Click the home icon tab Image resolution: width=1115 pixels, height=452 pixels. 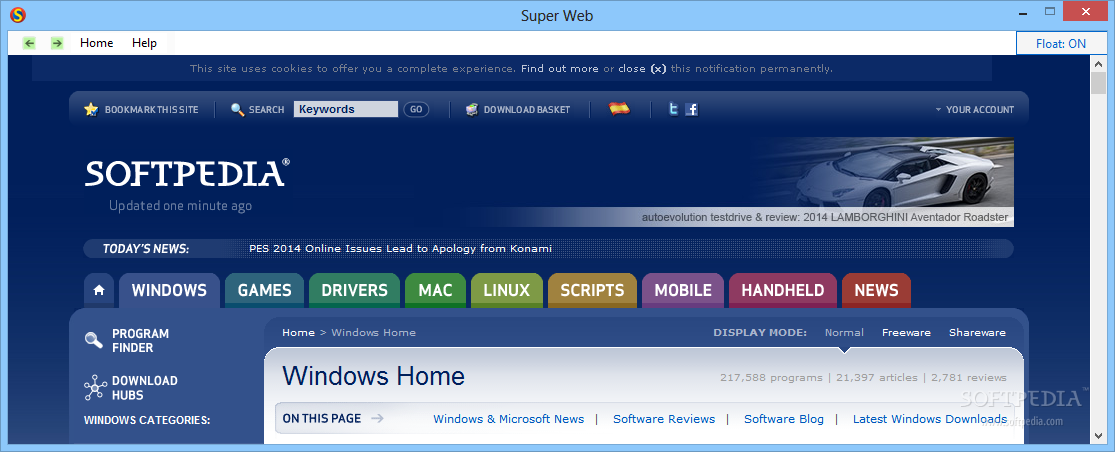point(99,290)
